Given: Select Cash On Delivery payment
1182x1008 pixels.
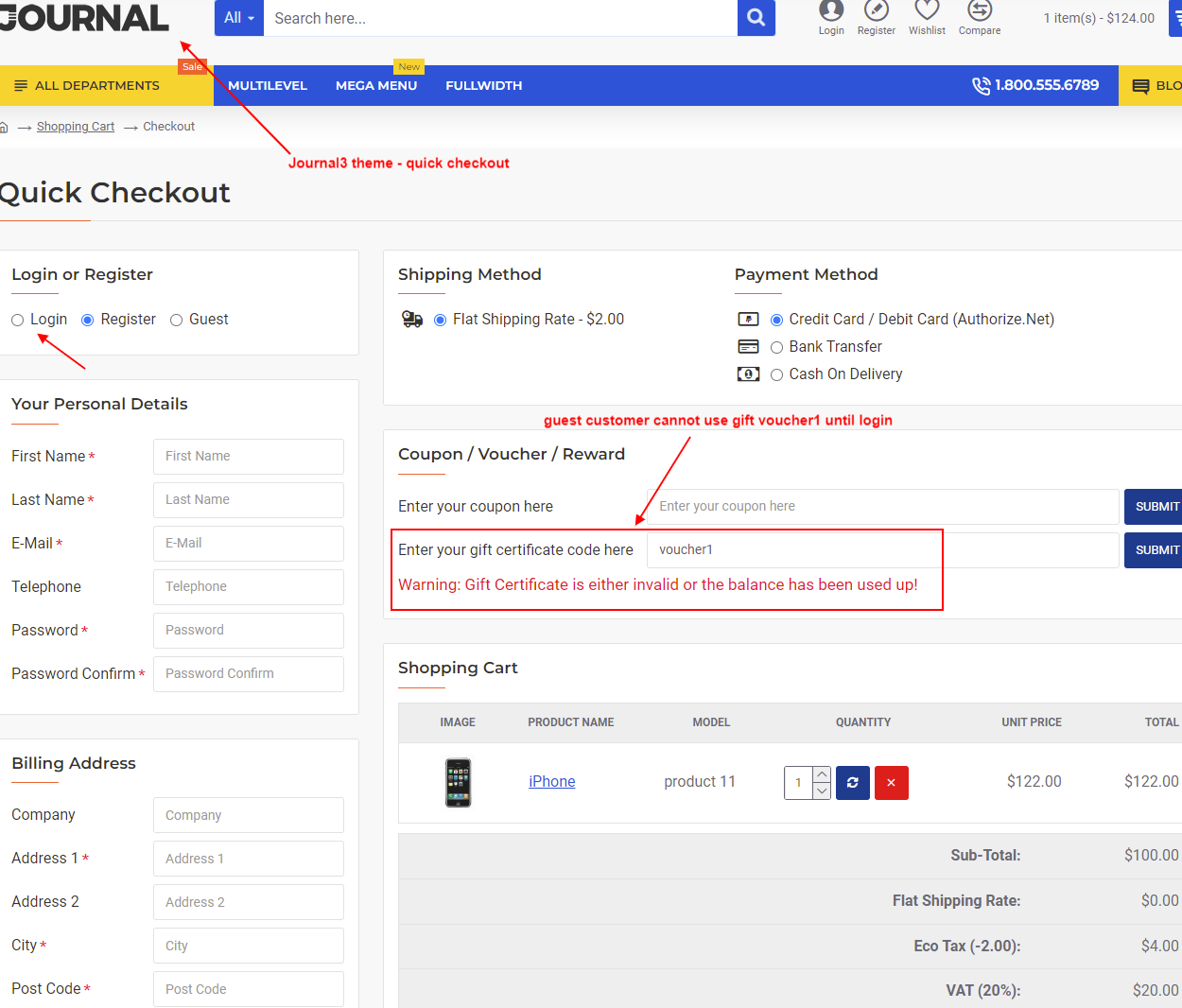Looking at the screenshot, I should coord(776,374).
